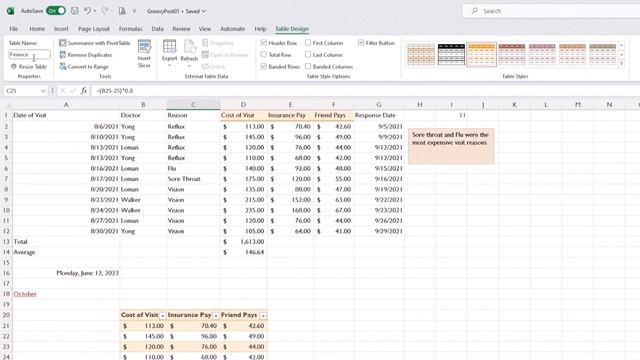Viewport: 640px width, 360px height.
Task: Enable the Total Row checkbox
Action: tap(264, 54)
